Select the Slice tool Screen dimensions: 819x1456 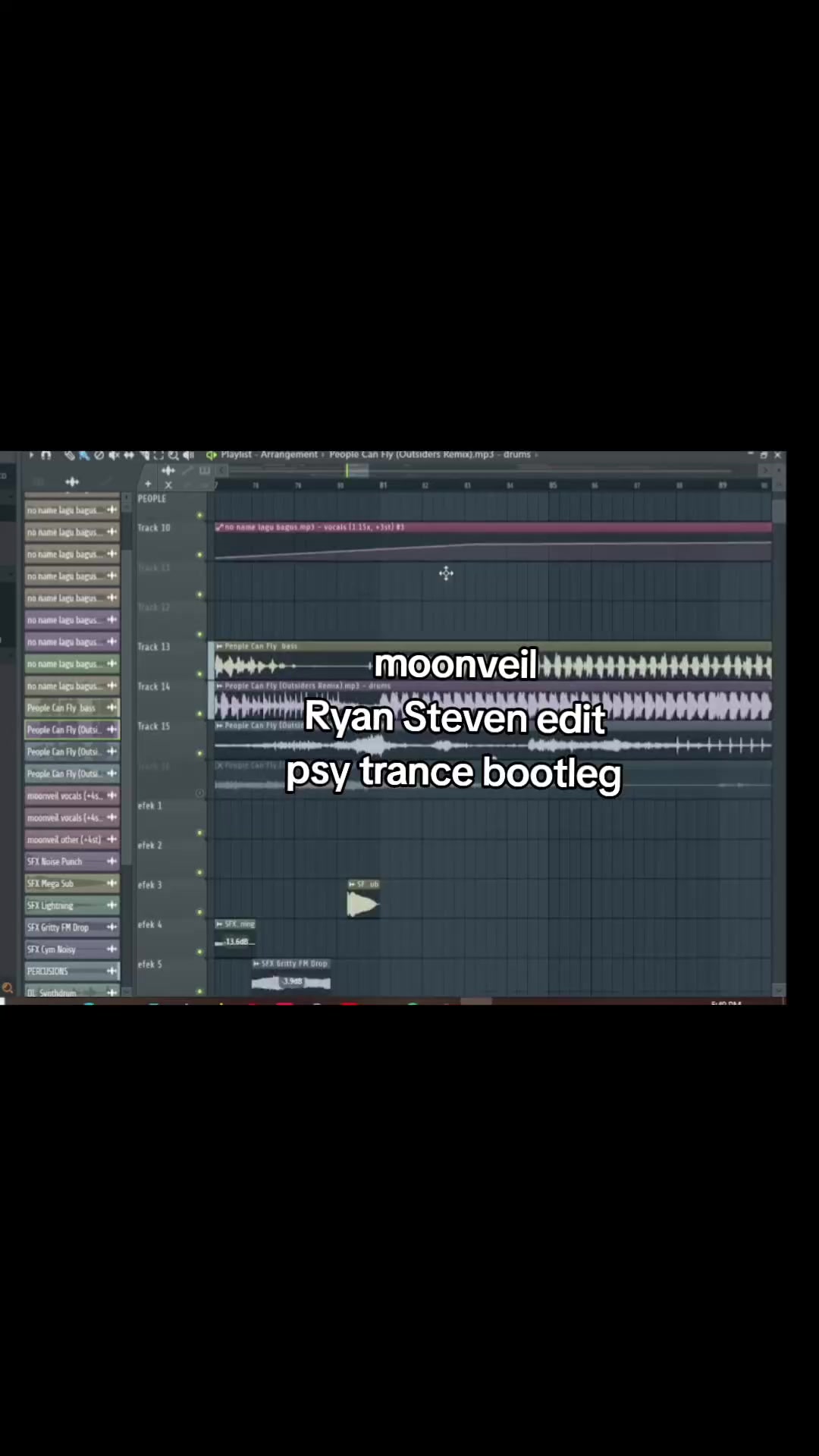[145, 455]
